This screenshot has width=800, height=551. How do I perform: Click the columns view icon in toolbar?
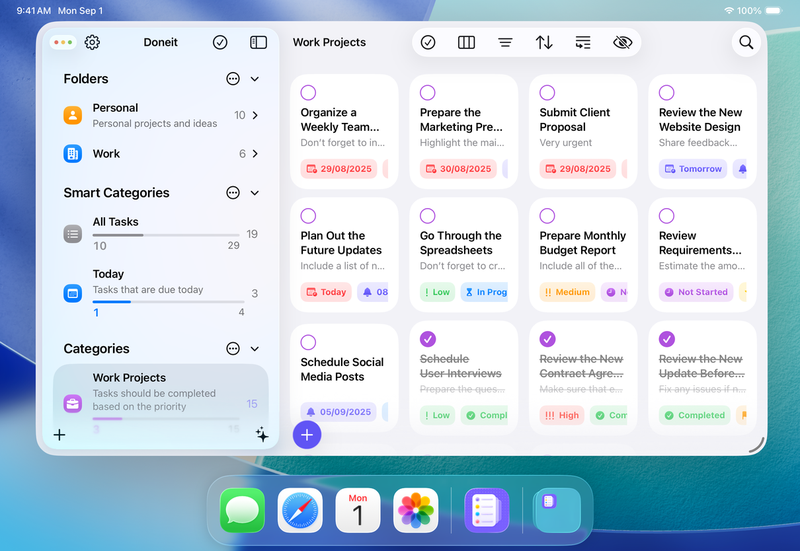[466, 42]
